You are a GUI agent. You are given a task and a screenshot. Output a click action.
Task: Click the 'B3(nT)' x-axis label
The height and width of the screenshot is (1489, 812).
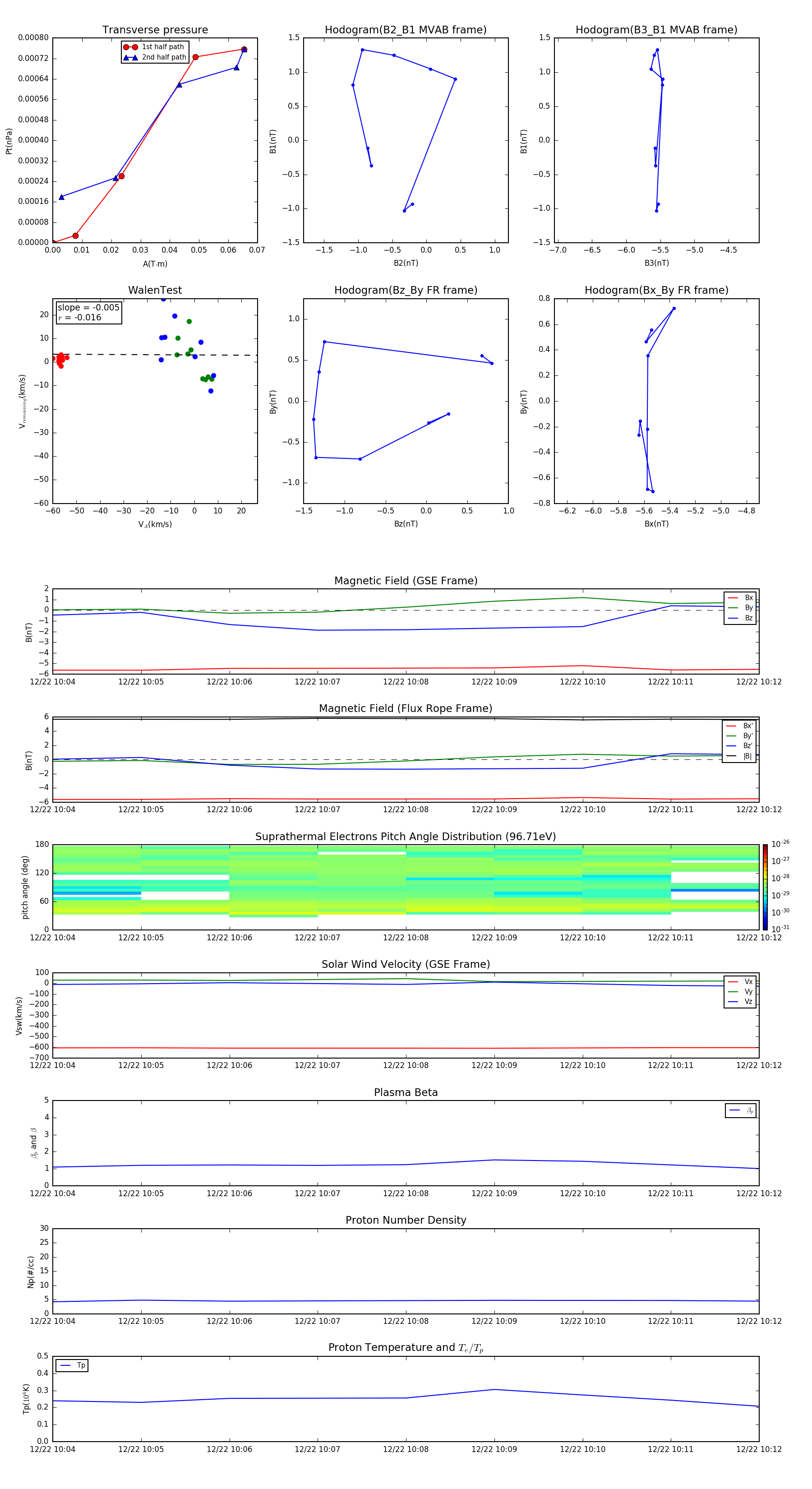(656, 263)
